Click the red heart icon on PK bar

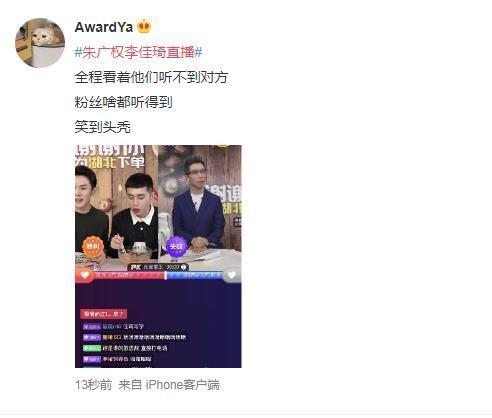click(84, 275)
